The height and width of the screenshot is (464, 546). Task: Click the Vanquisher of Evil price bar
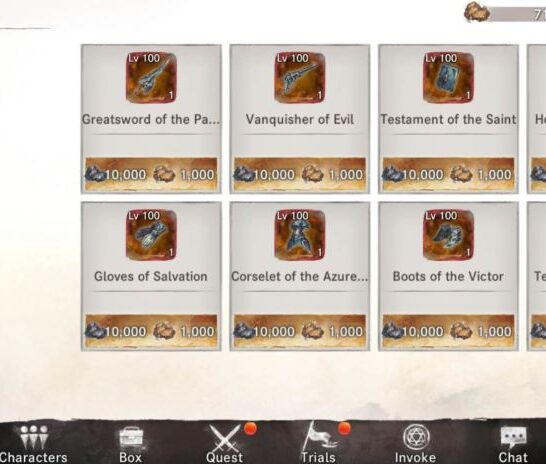299,174
